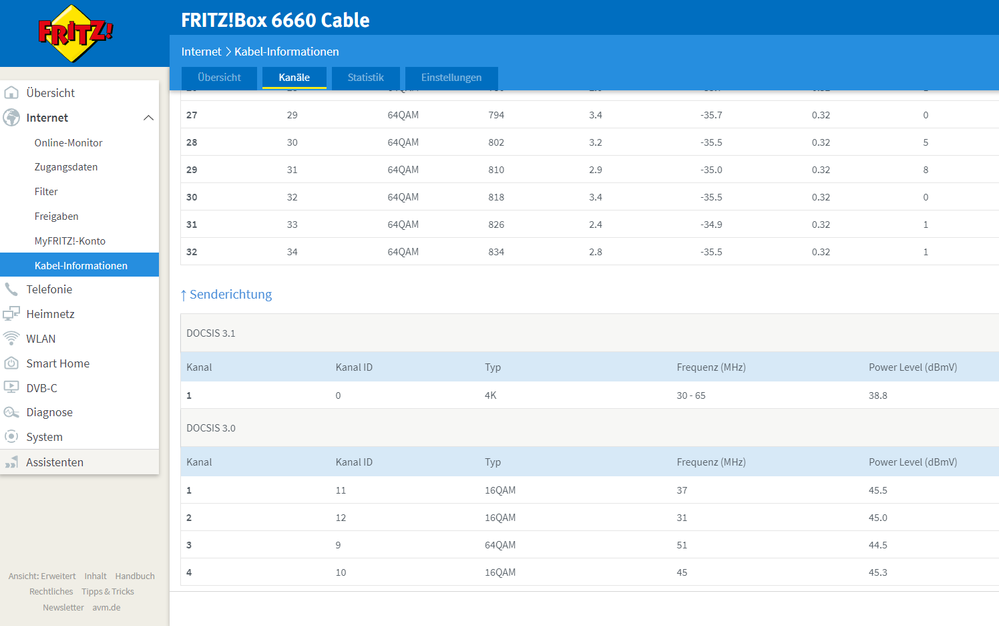The height and width of the screenshot is (626, 999).
Task: Click Power Level header in DOCSIS 3.1 table
Action: (x=913, y=367)
